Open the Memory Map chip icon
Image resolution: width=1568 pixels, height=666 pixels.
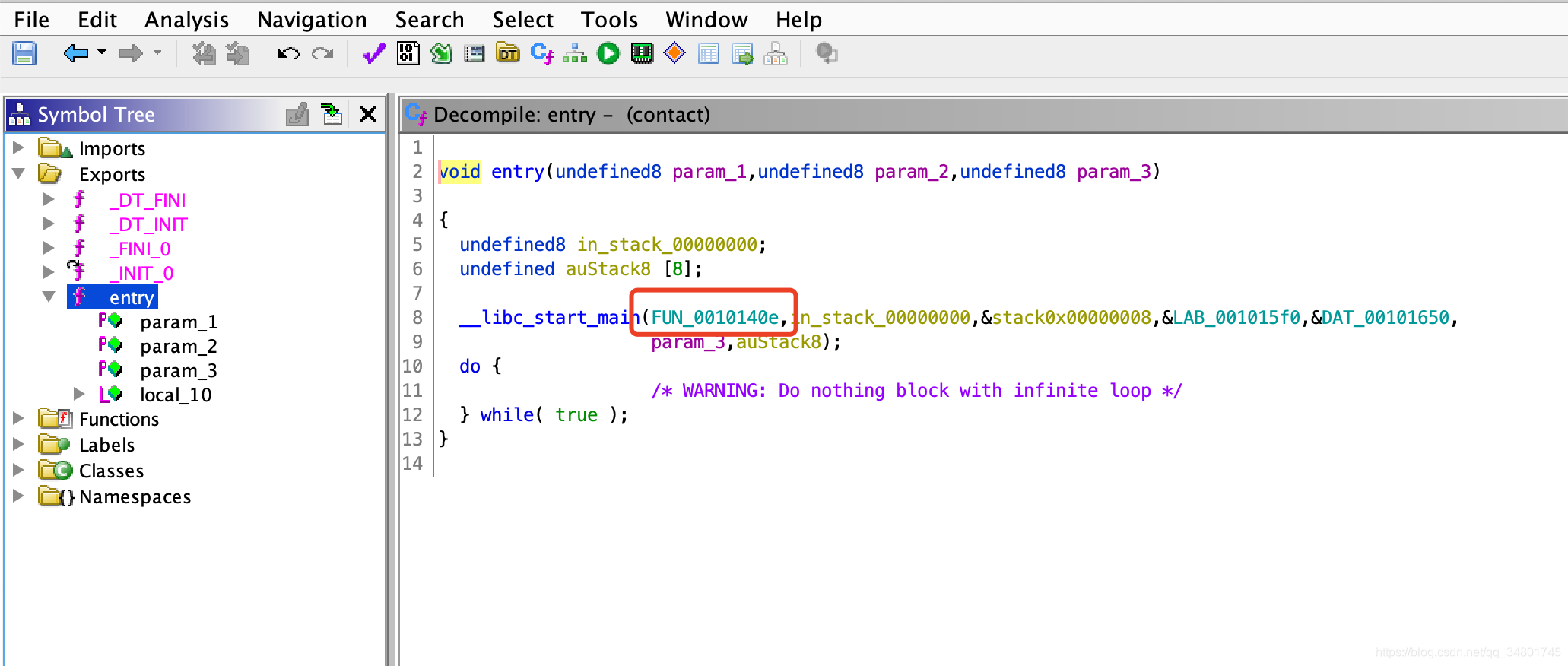(x=642, y=53)
